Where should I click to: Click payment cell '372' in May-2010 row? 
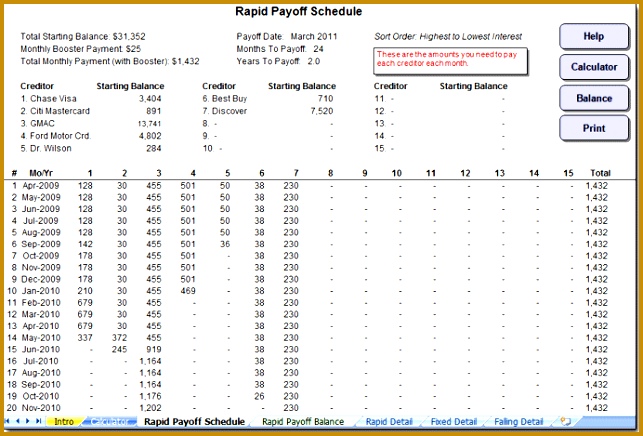(119, 338)
